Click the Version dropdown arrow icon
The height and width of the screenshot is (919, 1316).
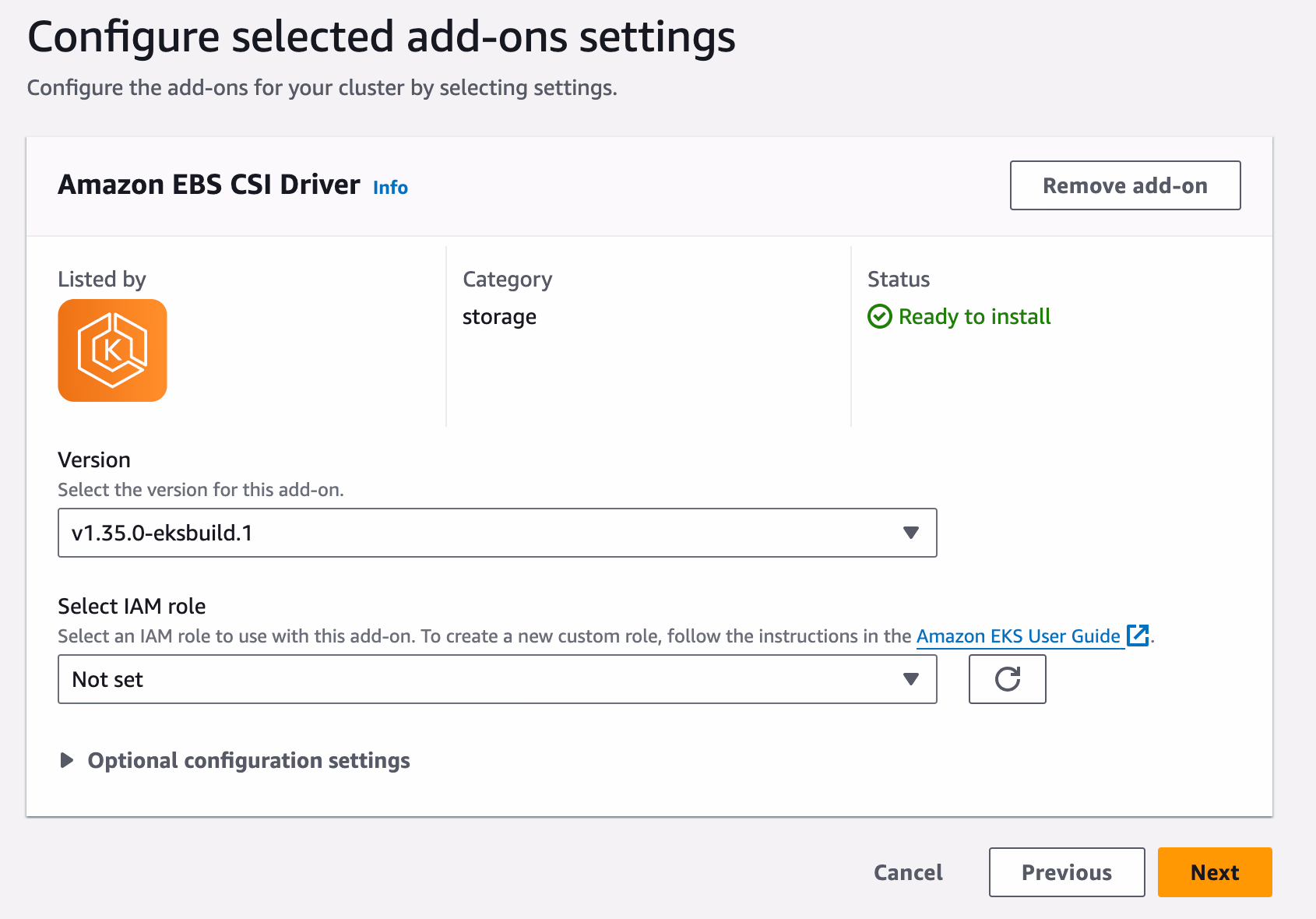pos(910,533)
